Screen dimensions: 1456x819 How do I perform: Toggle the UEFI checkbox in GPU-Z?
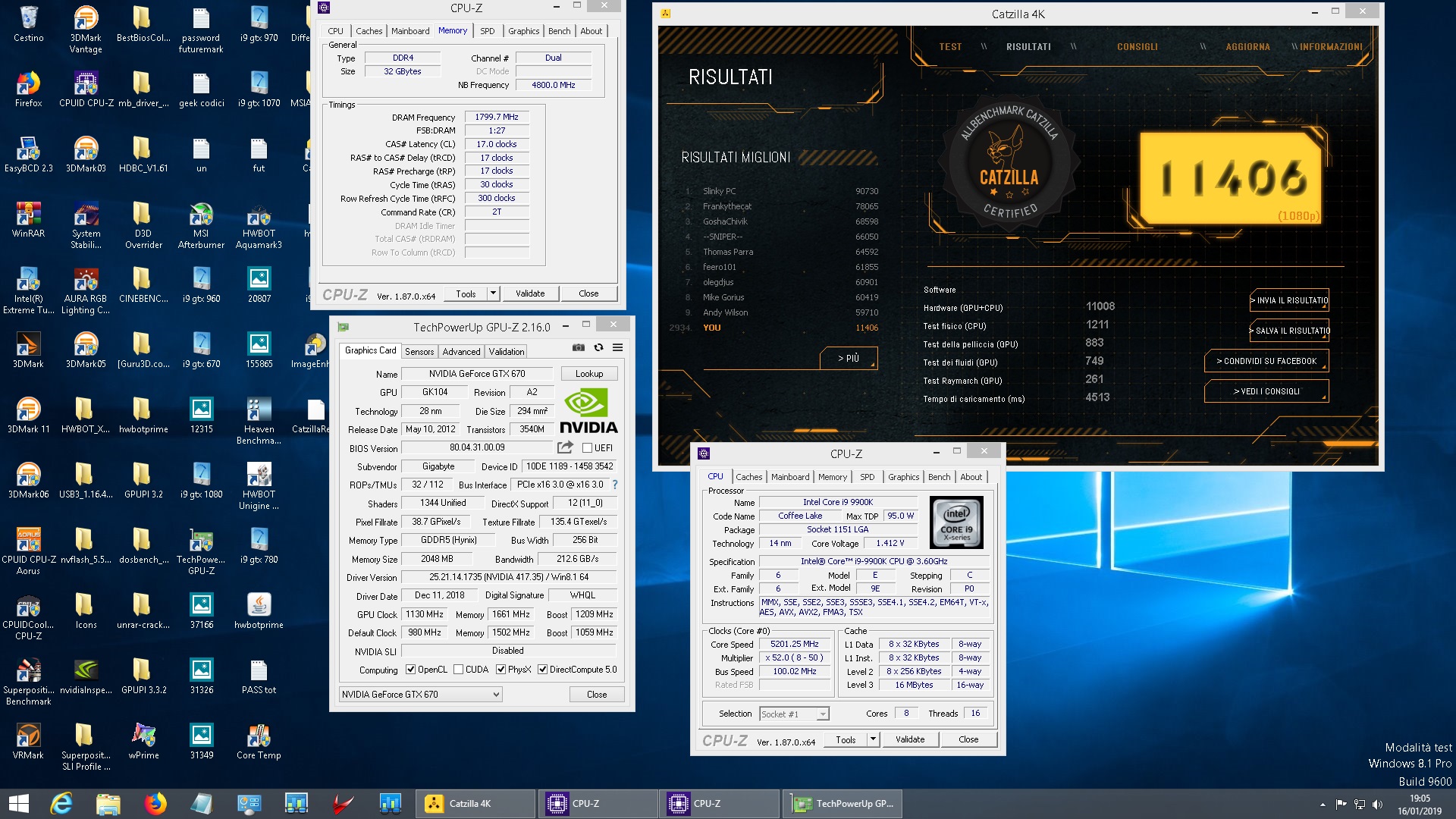(587, 448)
